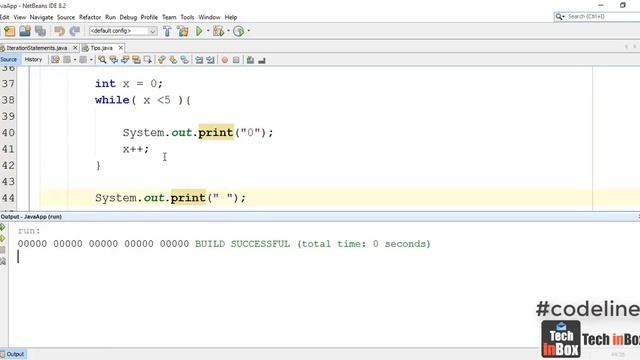Click the Build Project hammer icon

tap(167, 31)
